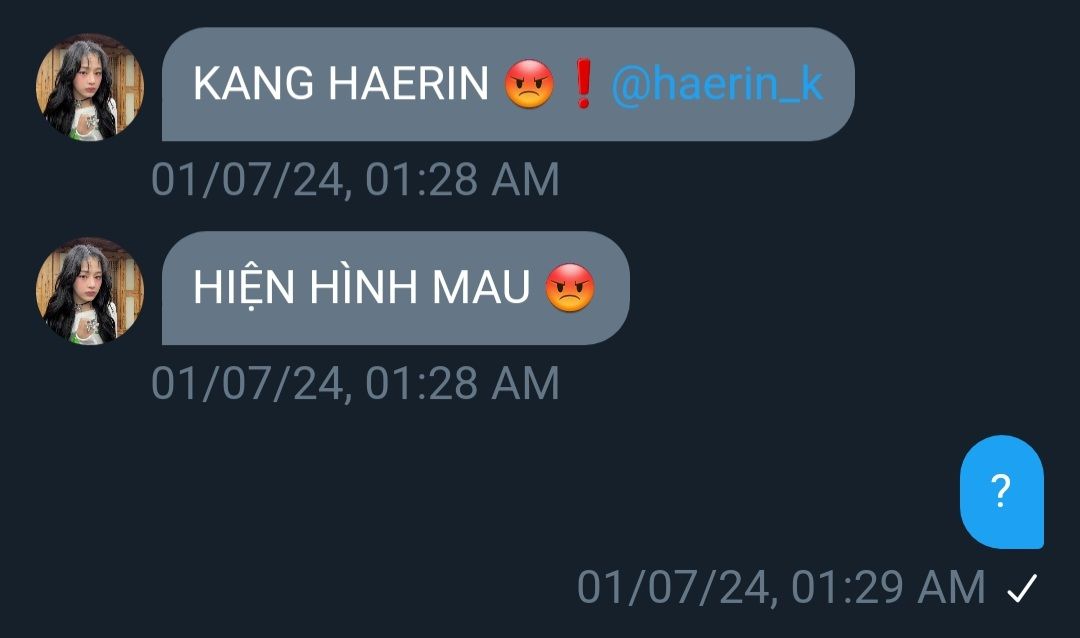Select the blue question mark reply bubble
1080x638 pixels.
[1001, 492]
